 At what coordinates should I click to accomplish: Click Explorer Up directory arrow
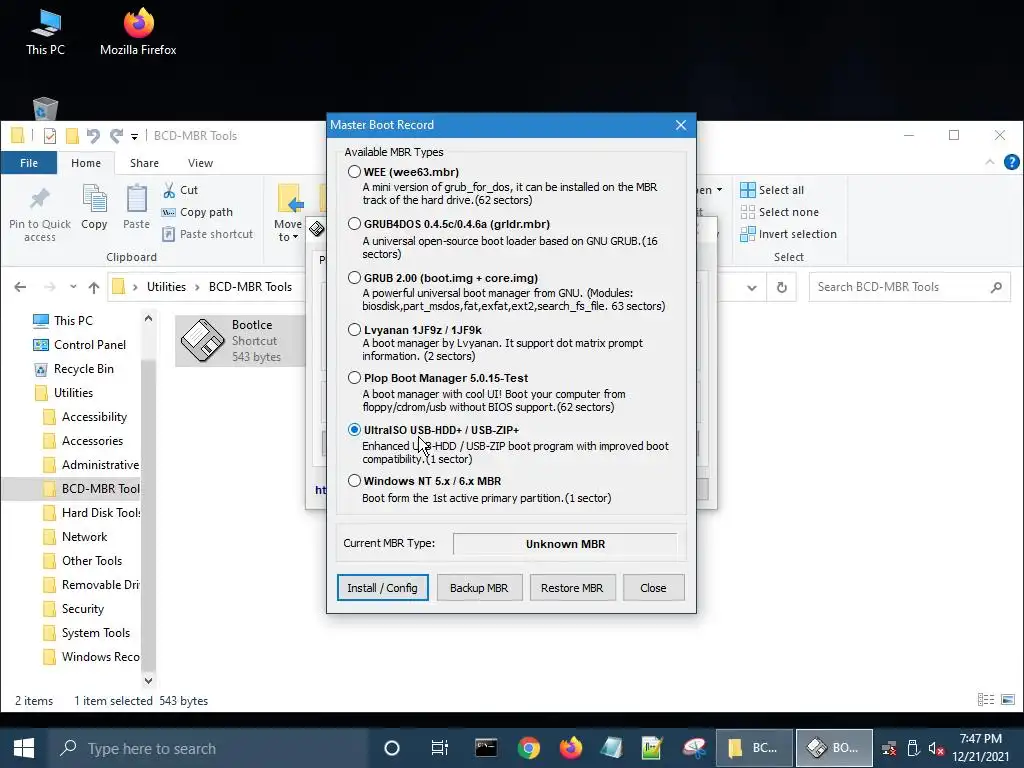tap(94, 287)
